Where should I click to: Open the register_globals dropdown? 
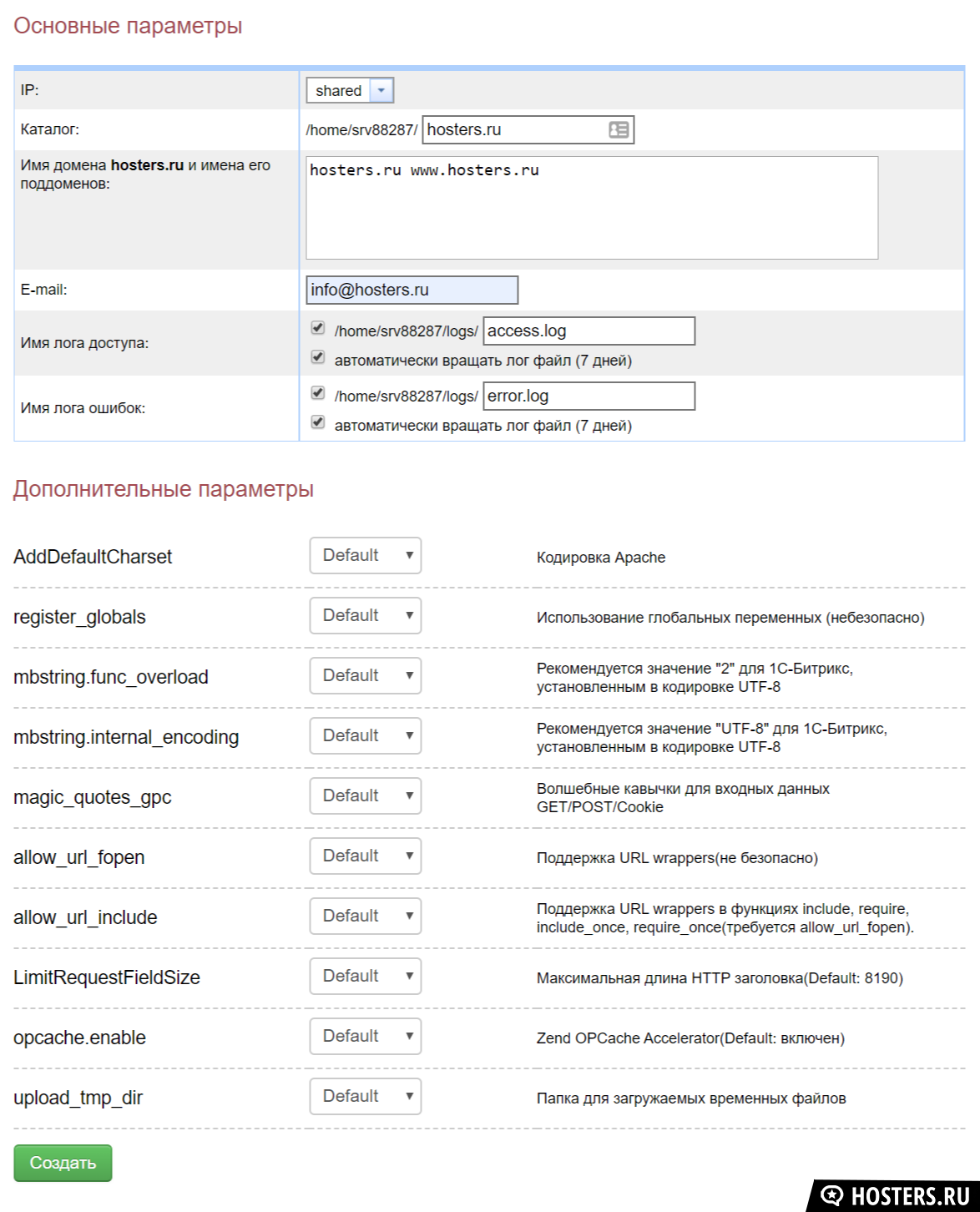pyautogui.click(x=365, y=616)
